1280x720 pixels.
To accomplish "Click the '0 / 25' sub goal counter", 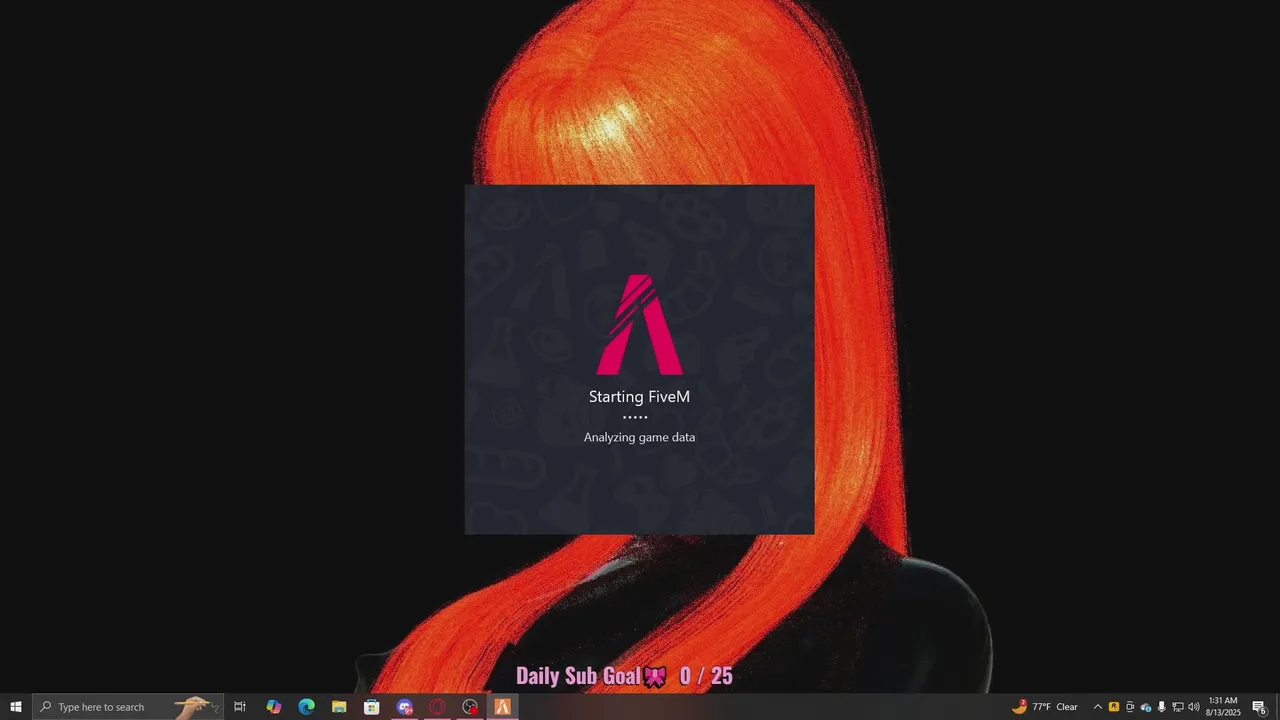I will pos(706,676).
